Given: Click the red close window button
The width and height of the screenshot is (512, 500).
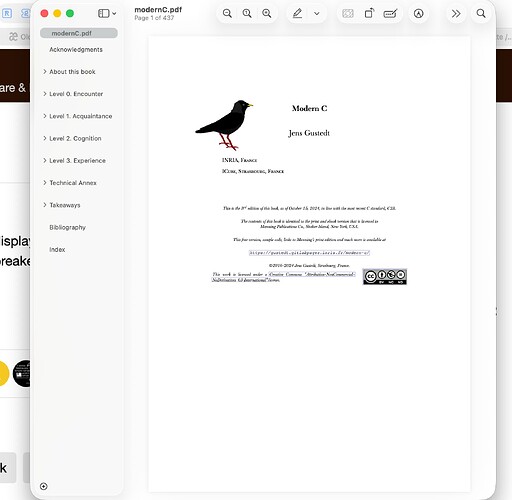Looking at the screenshot, I should (44, 13).
